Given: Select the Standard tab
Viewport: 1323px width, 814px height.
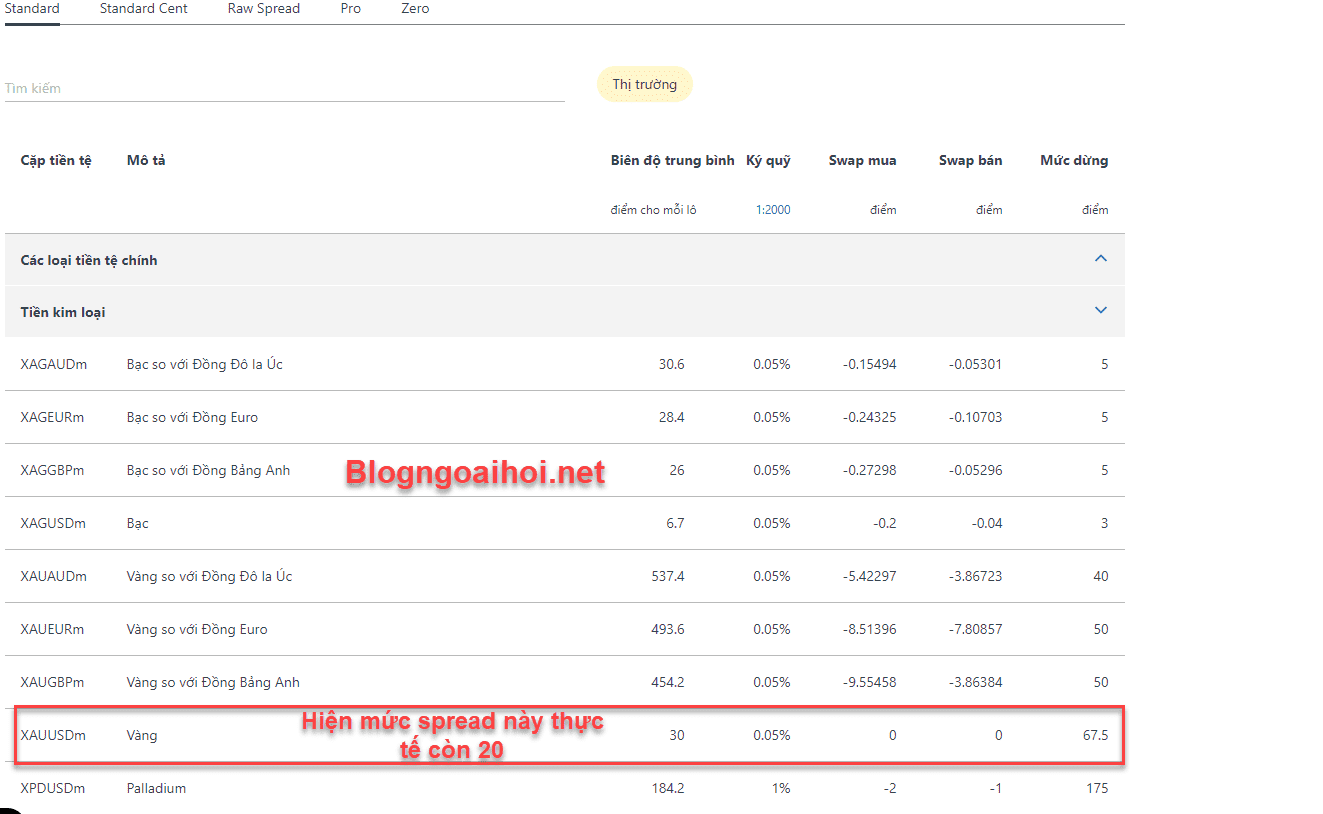Looking at the screenshot, I should click(32, 9).
